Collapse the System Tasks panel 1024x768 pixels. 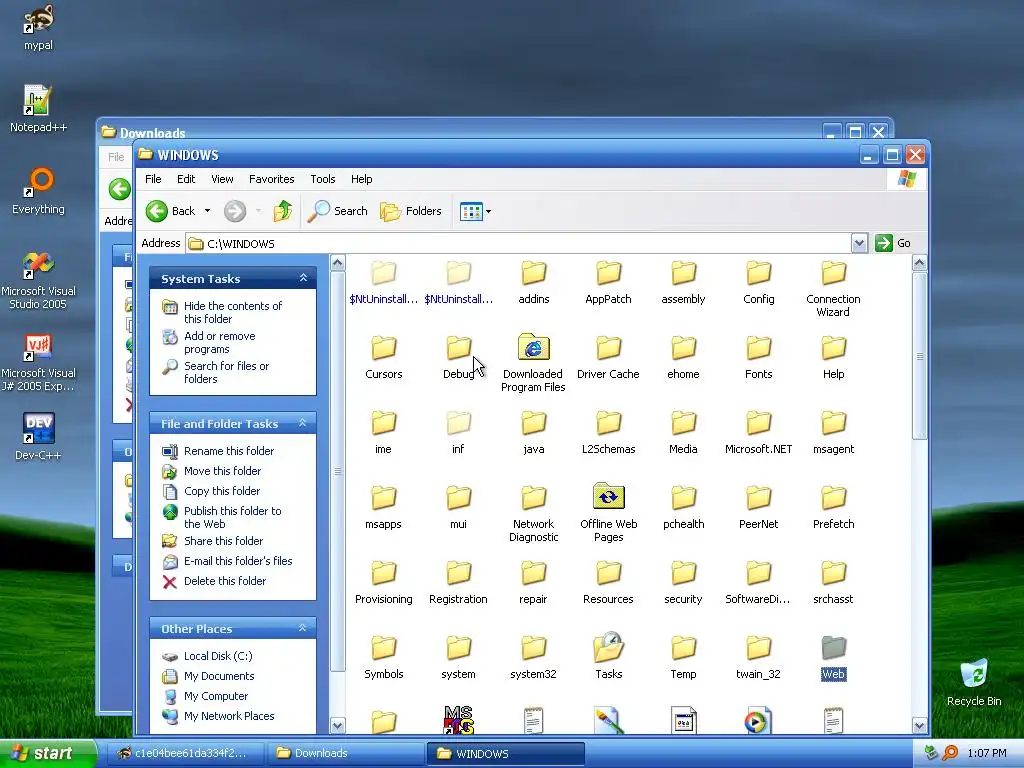303,278
